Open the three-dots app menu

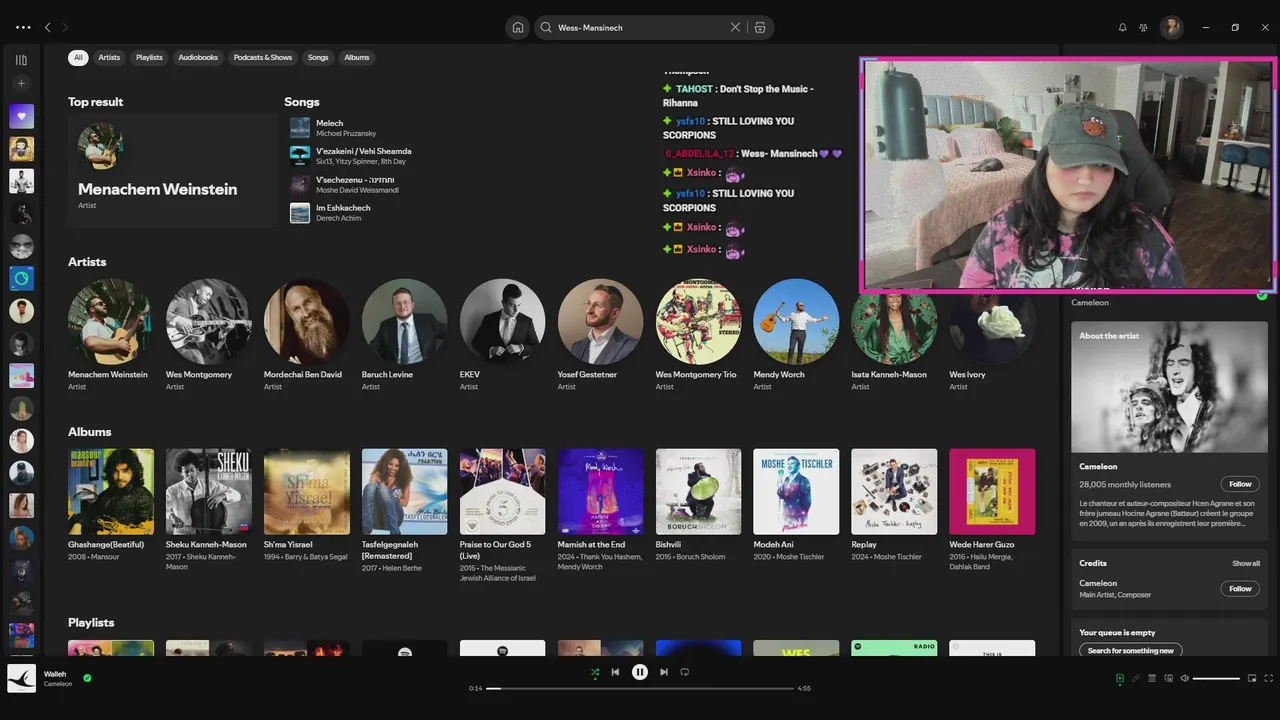23,27
